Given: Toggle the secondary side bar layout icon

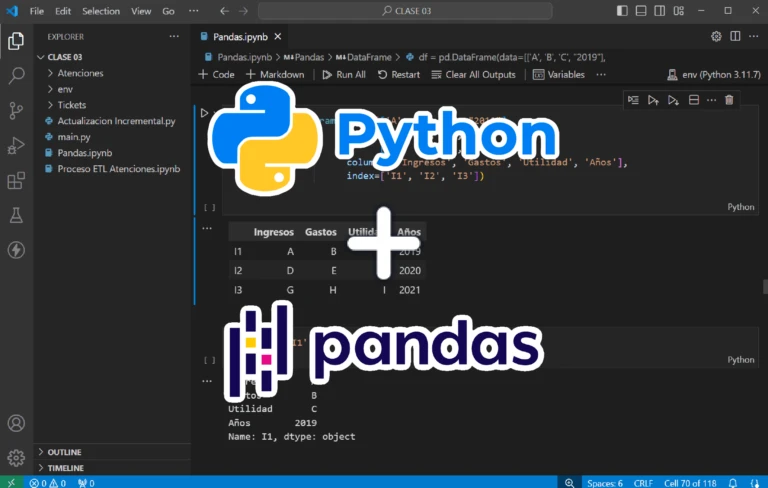Looking at the screenshot, I should 660,11.
